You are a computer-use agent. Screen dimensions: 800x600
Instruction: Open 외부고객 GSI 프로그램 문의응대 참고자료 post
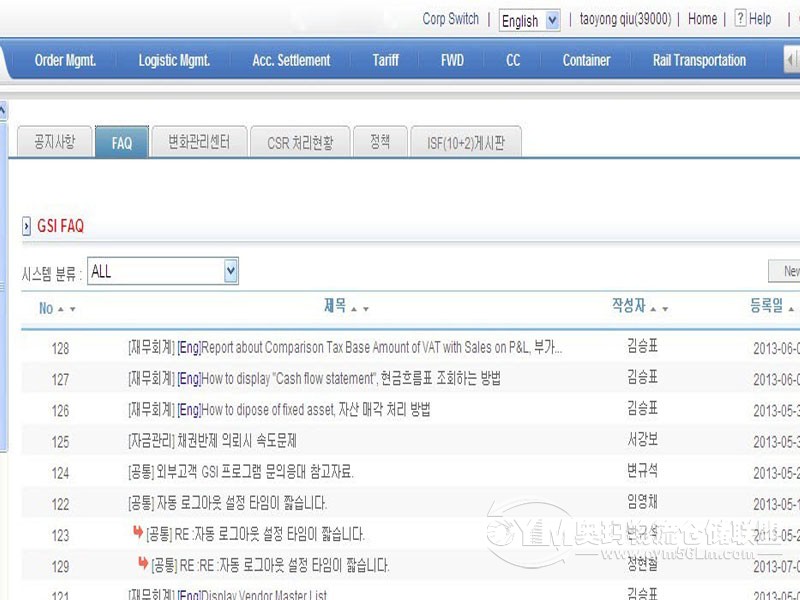click(x=240, y=472)
